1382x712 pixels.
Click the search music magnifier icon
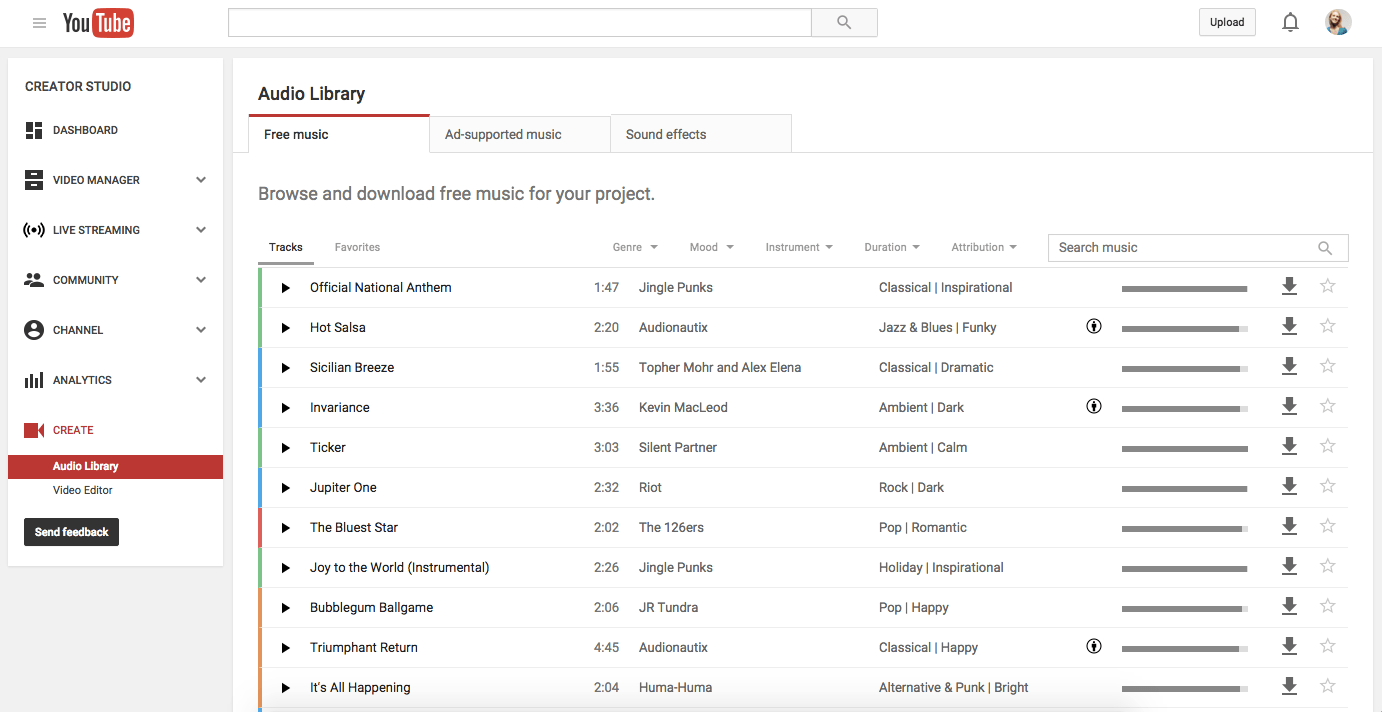1325,248
